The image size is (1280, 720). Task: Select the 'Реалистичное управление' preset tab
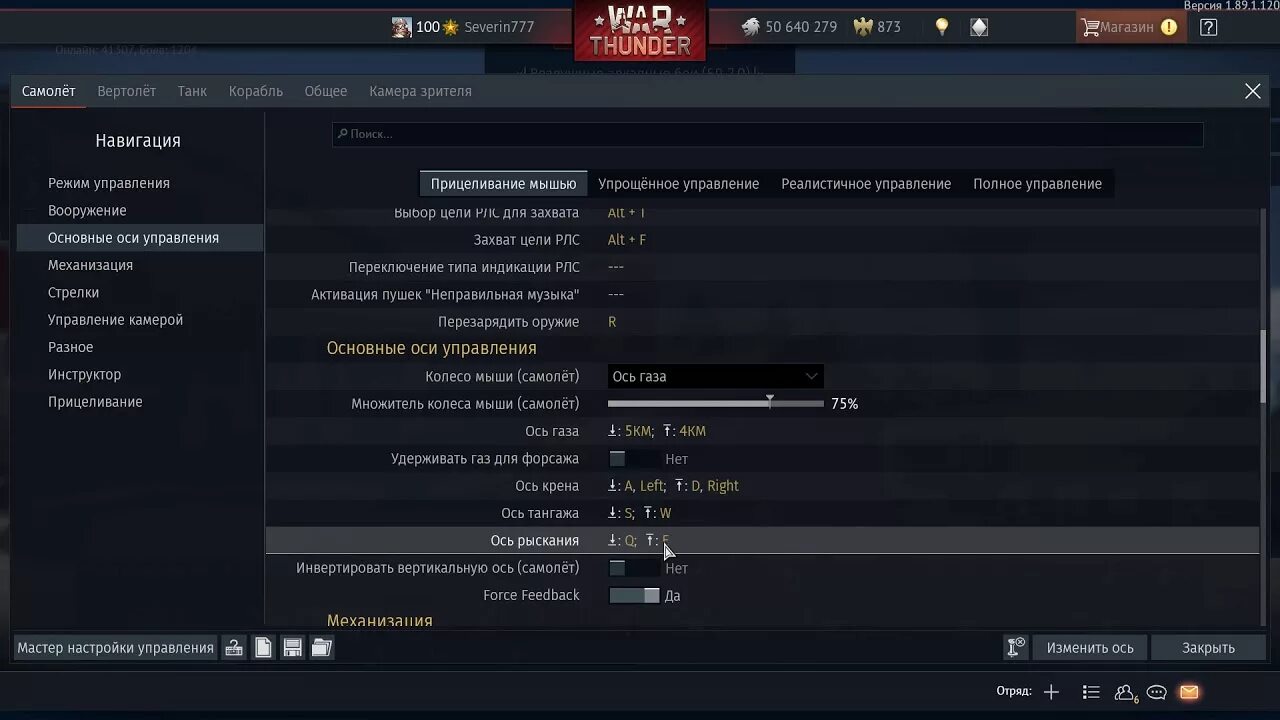[866, 184]
